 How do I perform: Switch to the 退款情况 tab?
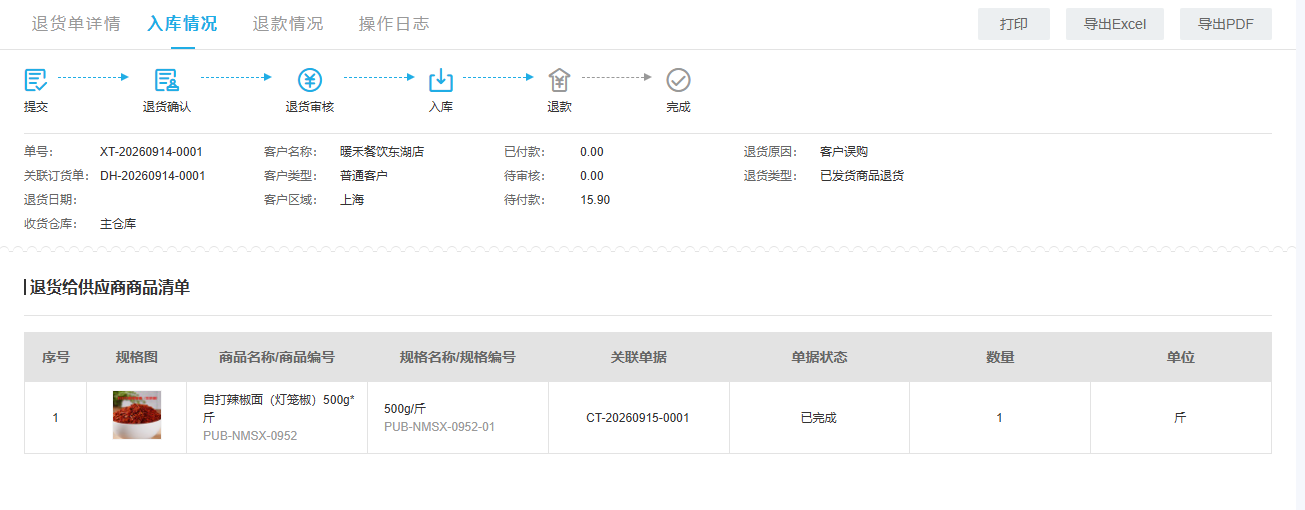288,24
